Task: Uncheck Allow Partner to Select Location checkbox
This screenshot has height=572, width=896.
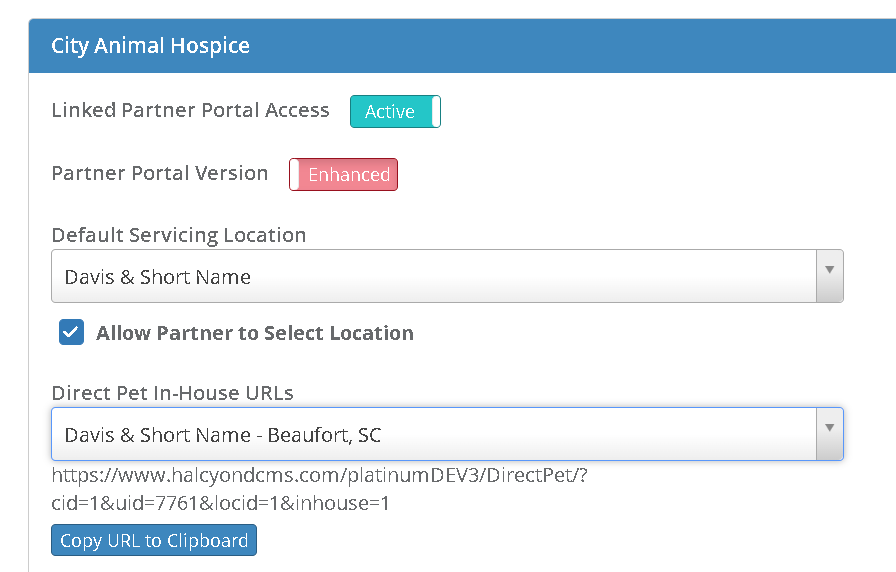Action: tap(71, 333)
